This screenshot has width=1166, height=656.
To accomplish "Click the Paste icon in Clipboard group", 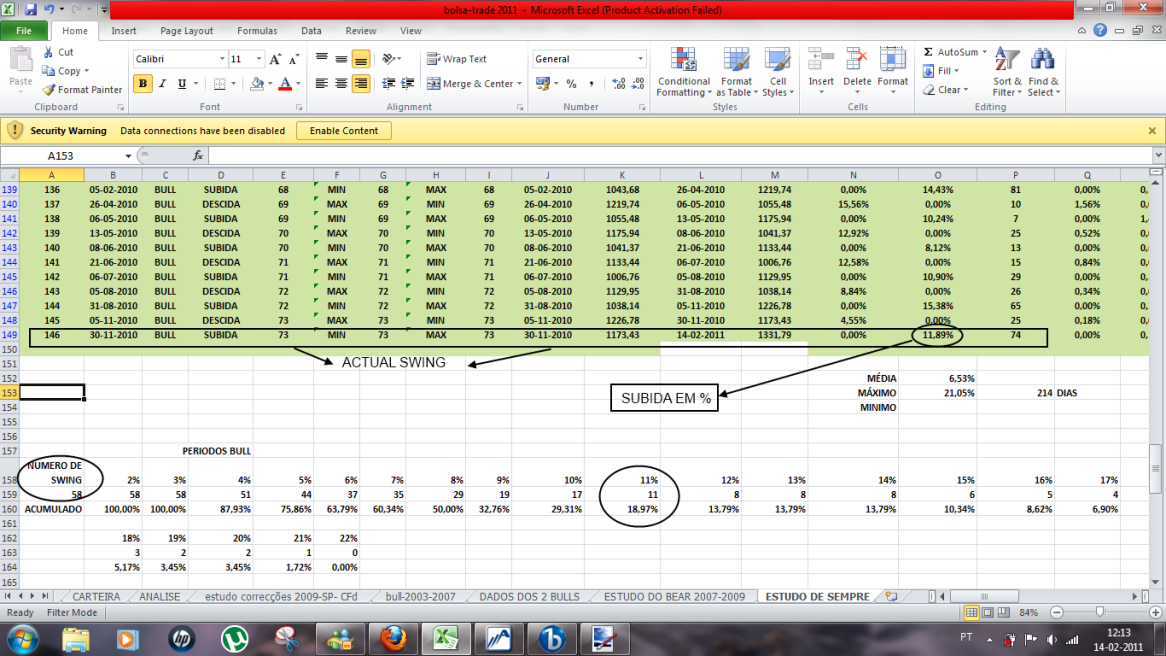I will 21,60.
